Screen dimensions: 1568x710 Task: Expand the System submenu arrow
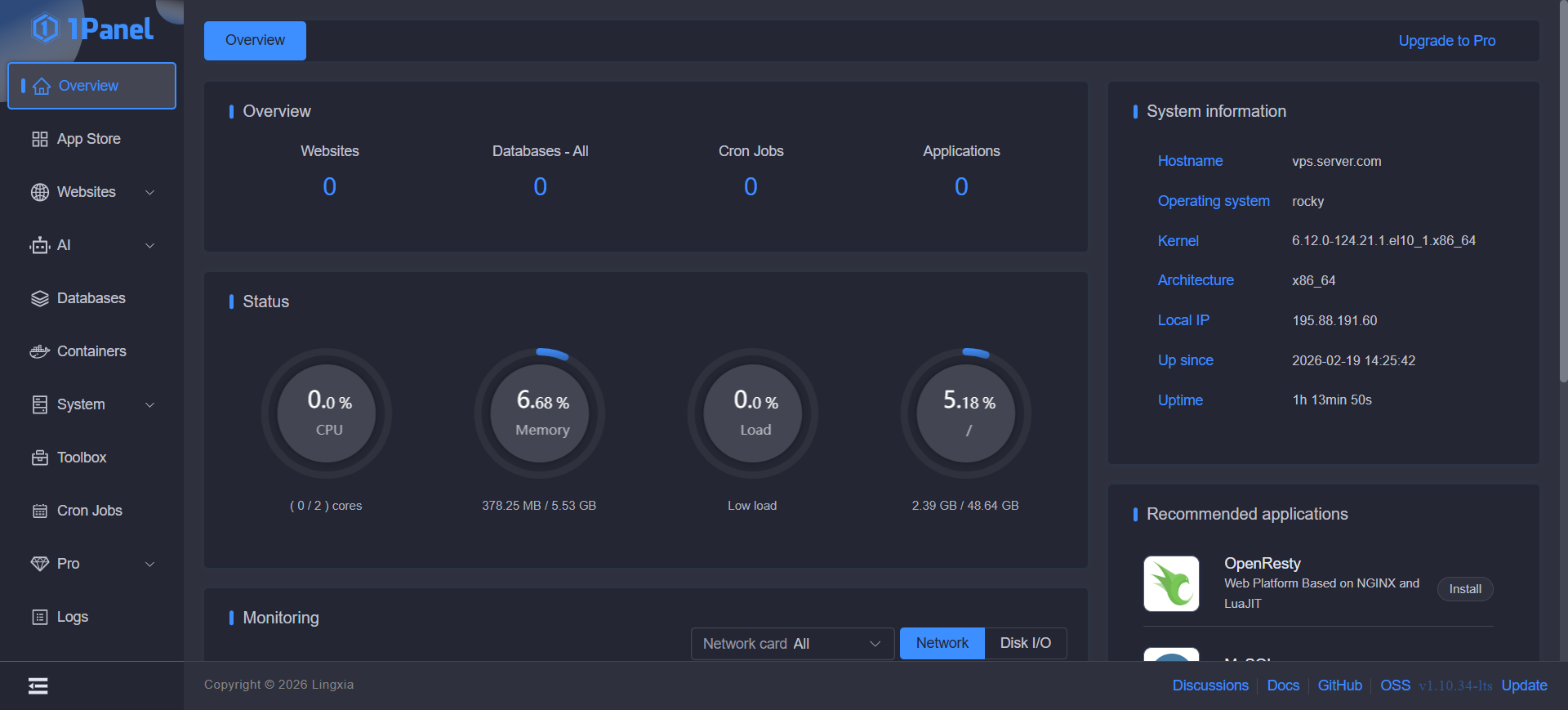click(149, 404)
